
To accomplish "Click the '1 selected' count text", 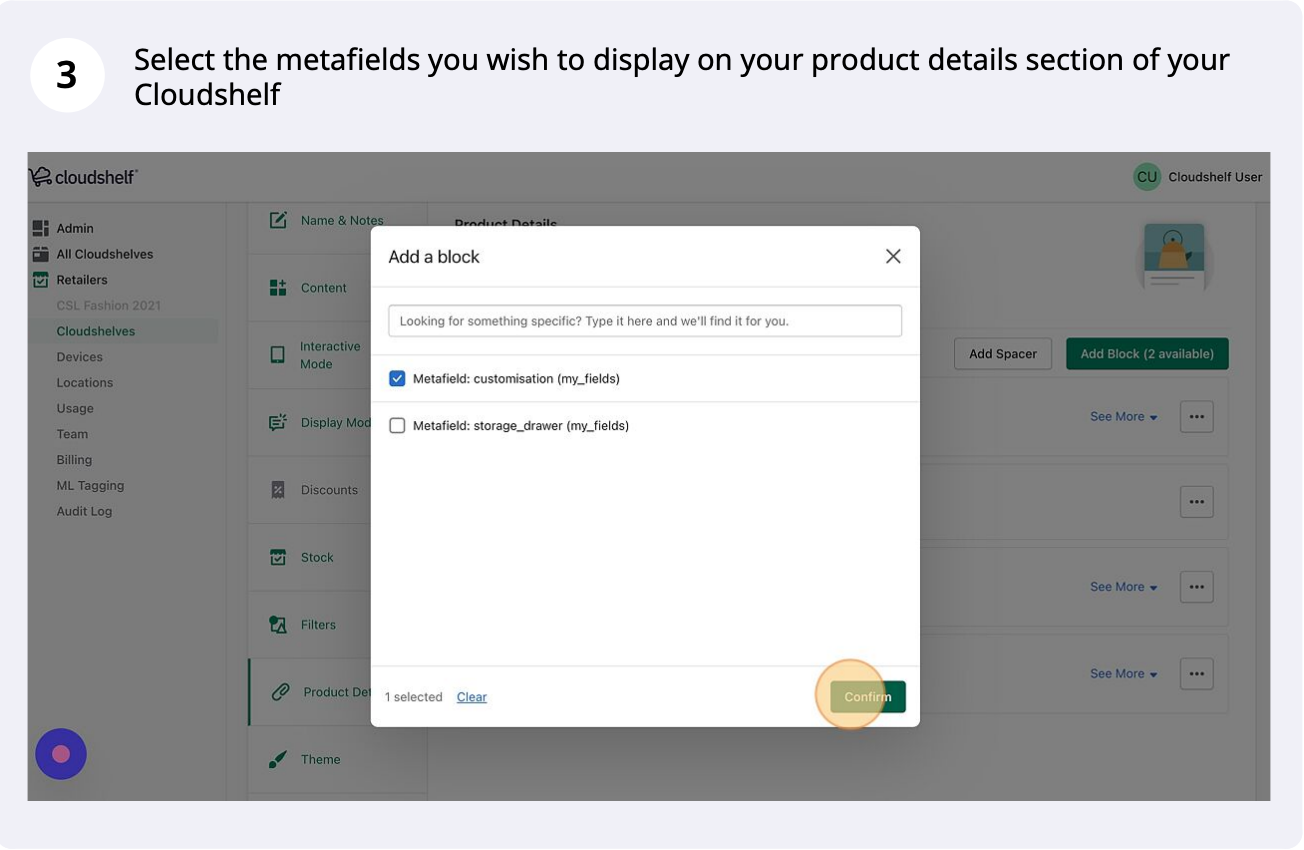I will pyautogui.click(x=414, y=697).
